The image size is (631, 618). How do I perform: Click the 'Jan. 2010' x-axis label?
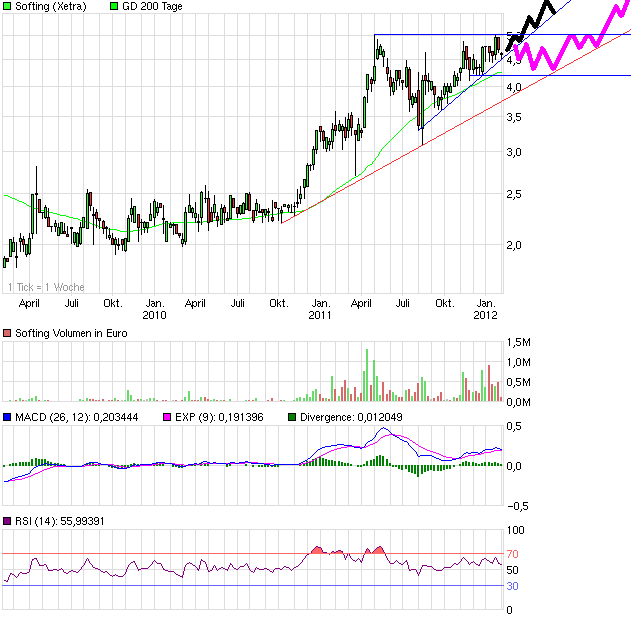tap(155, 309)
